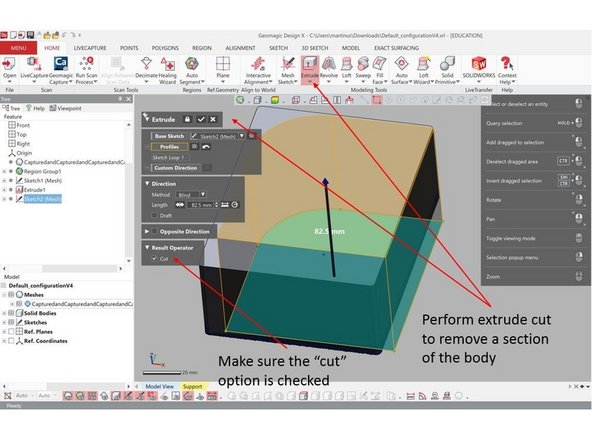Click the Auto Segment tool
592x444 pixels.
(x=192, y=63)
